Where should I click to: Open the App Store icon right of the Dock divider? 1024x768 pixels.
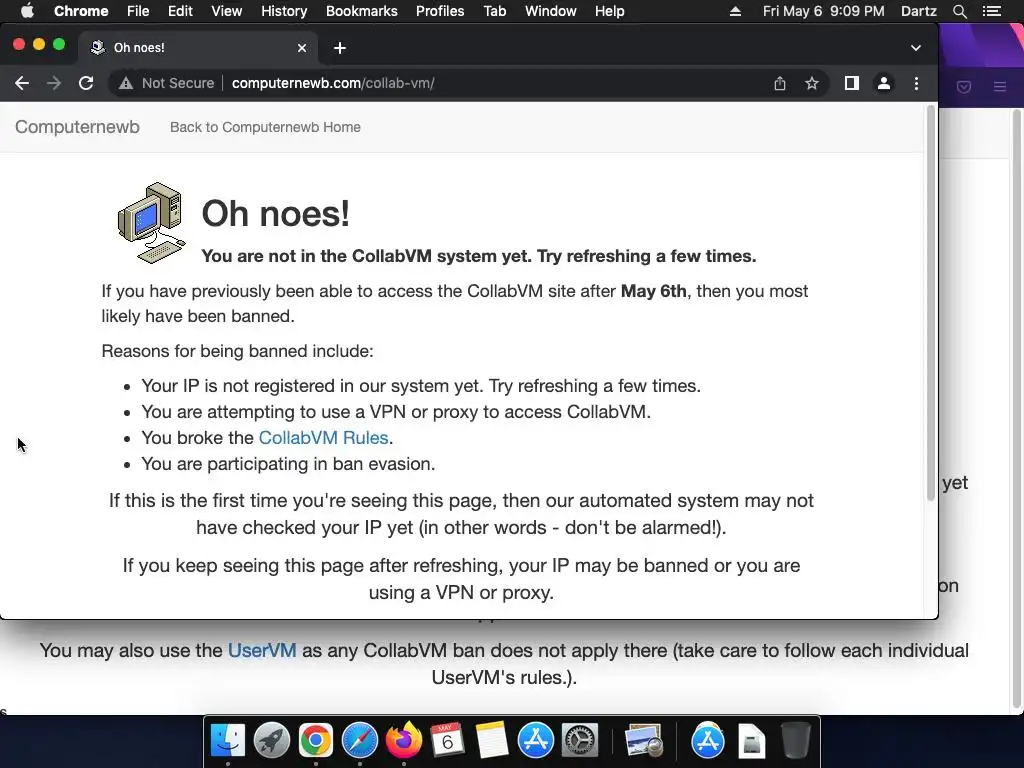(x=708, y=741)
